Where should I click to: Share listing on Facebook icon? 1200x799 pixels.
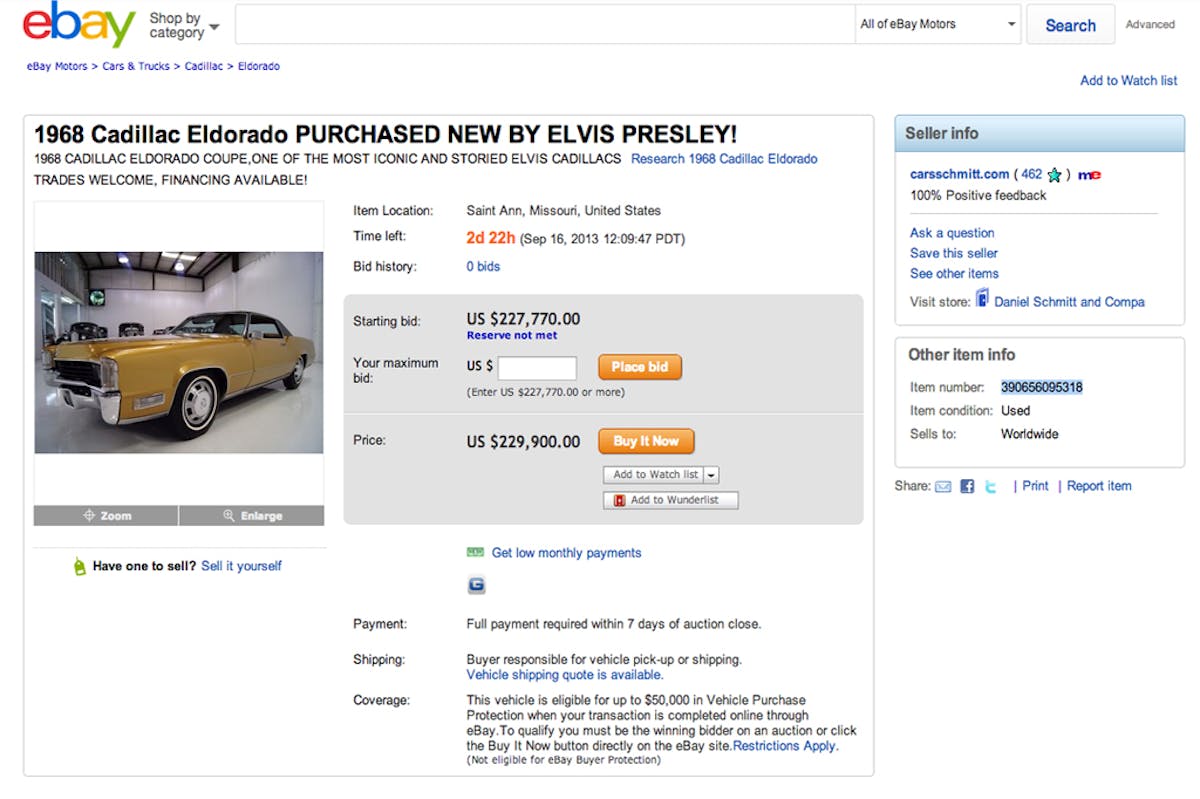point(967,487)
